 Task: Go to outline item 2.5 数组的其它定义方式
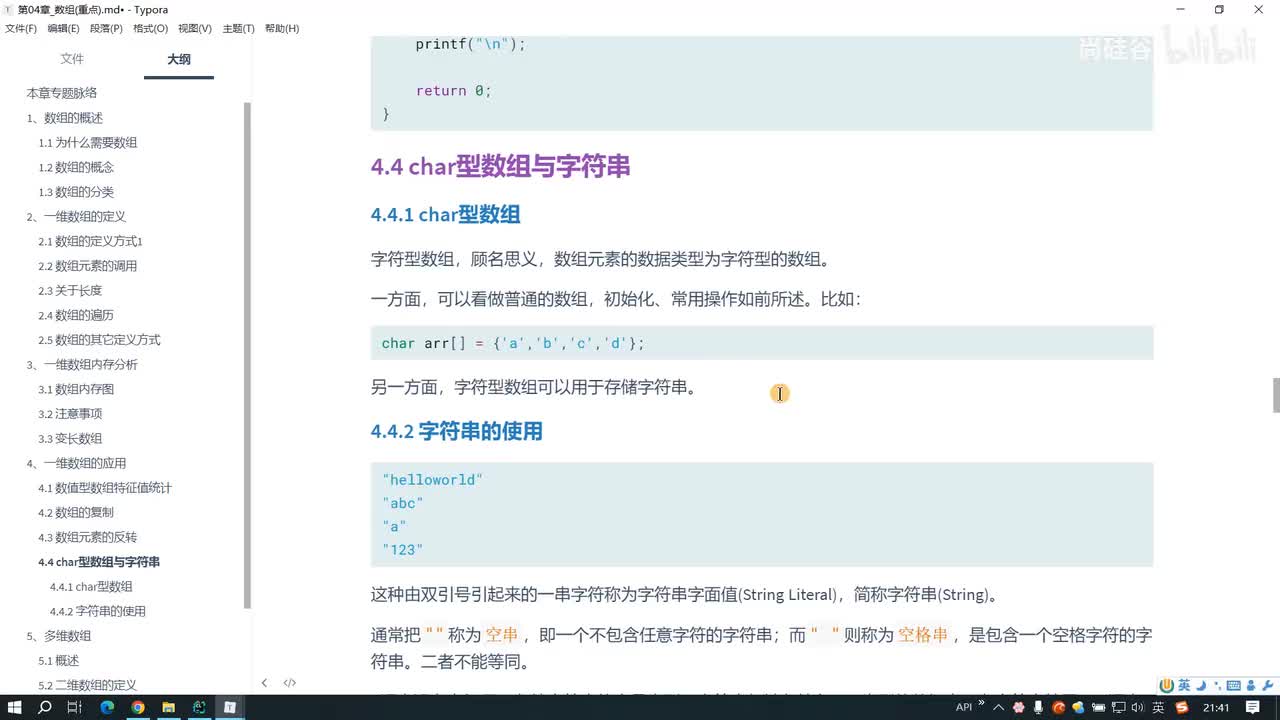pos(99,340)
